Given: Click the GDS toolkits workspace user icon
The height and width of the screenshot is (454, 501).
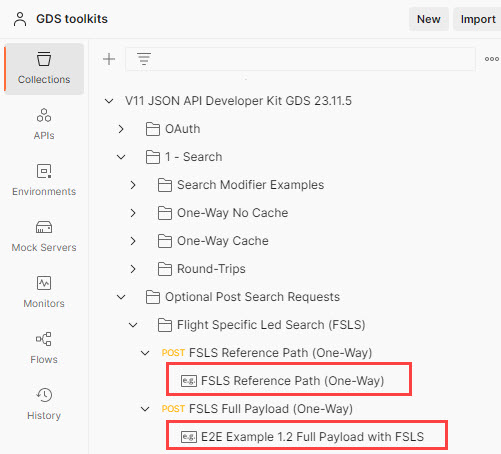Looking at the screenshot, I should click(x=20, y=19).
